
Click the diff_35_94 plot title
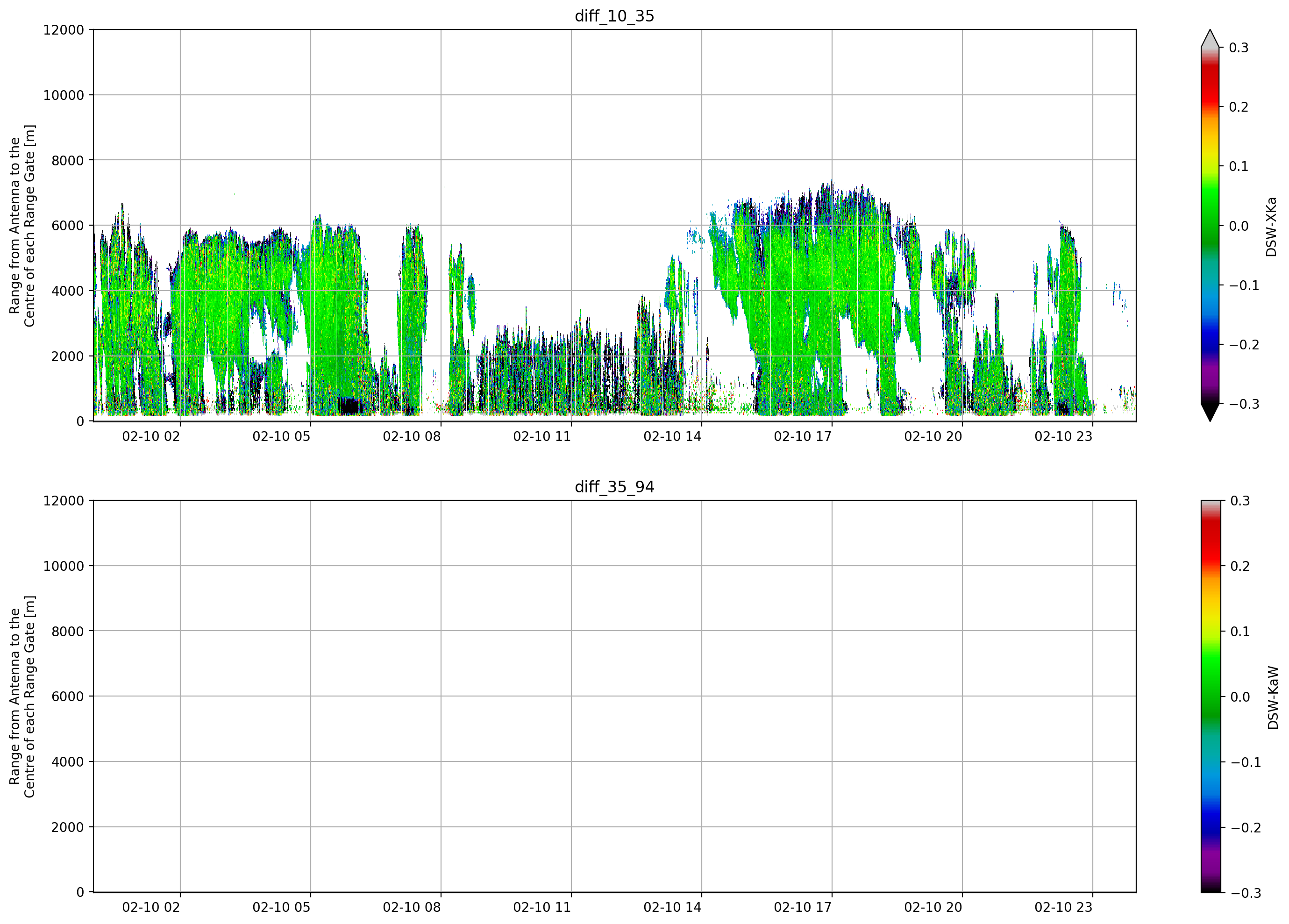click(614, 487)
